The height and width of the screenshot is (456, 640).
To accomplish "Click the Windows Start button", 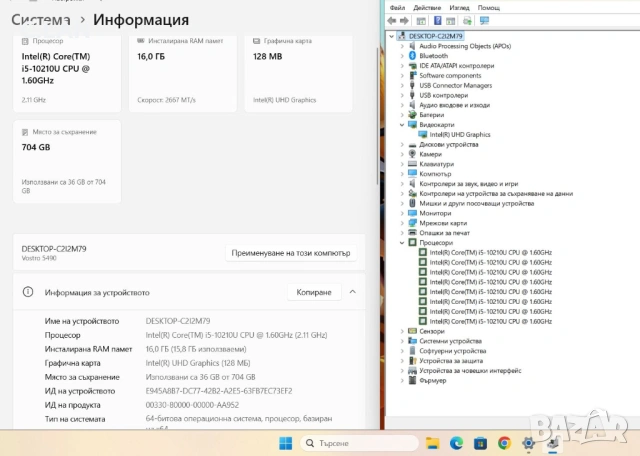I will (x=286, y=443).
